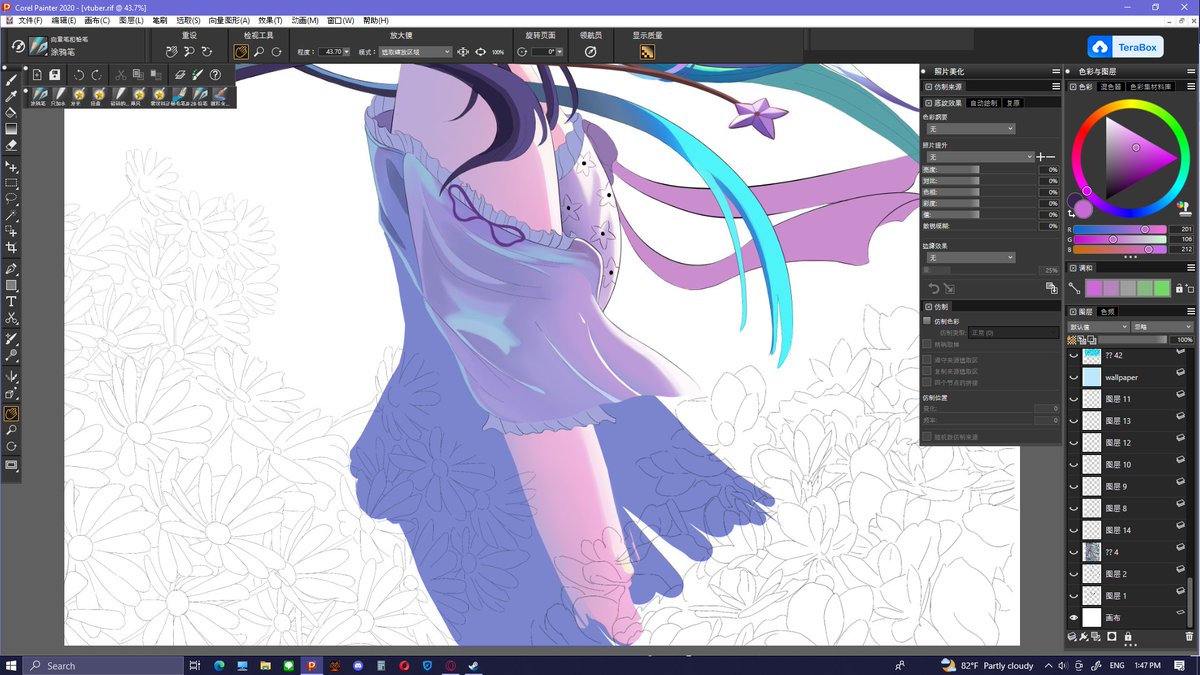Click the wallpaper layer thumbnail
Screen dimensions: 1200x675
click(x=1092, y=378)
